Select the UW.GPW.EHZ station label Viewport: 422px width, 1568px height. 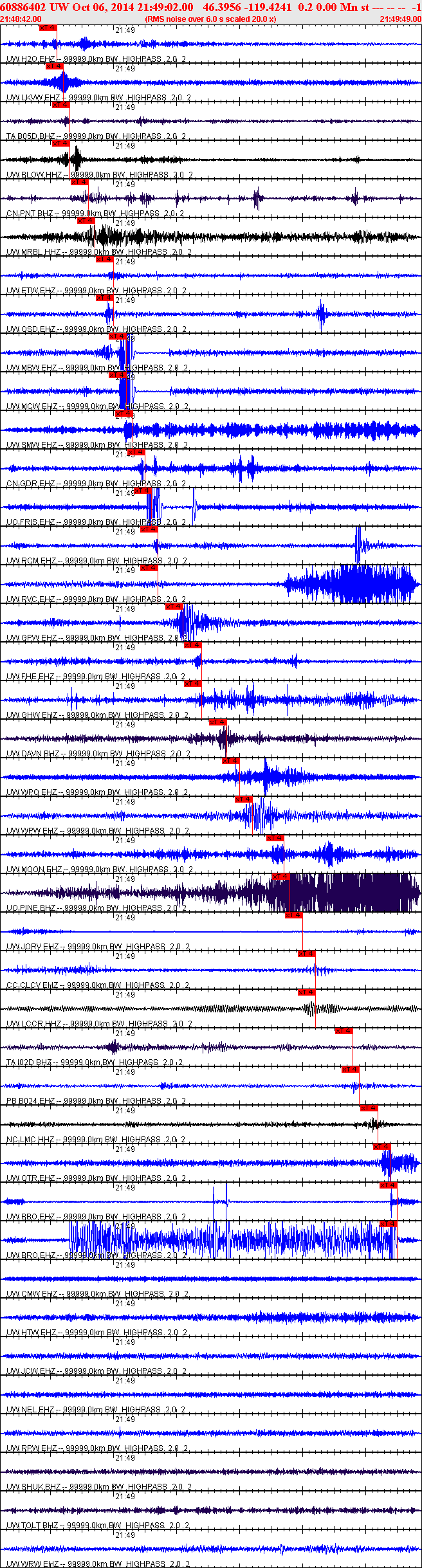point(97,638)
